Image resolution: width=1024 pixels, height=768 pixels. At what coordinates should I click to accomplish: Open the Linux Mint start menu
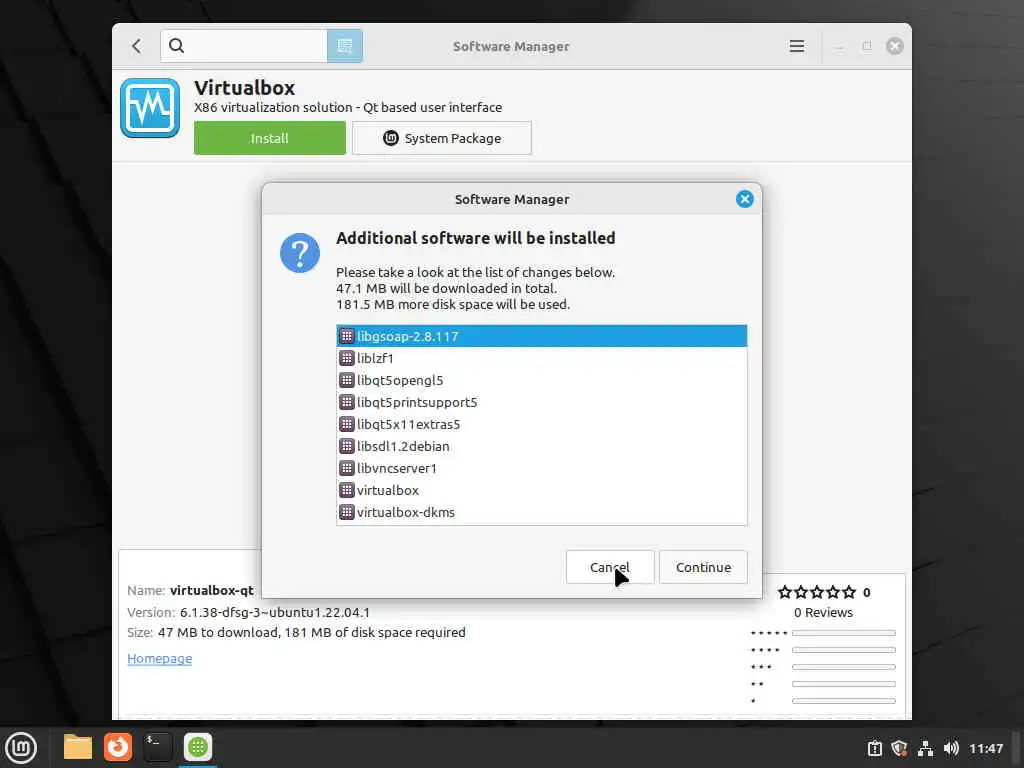[21, 748]
